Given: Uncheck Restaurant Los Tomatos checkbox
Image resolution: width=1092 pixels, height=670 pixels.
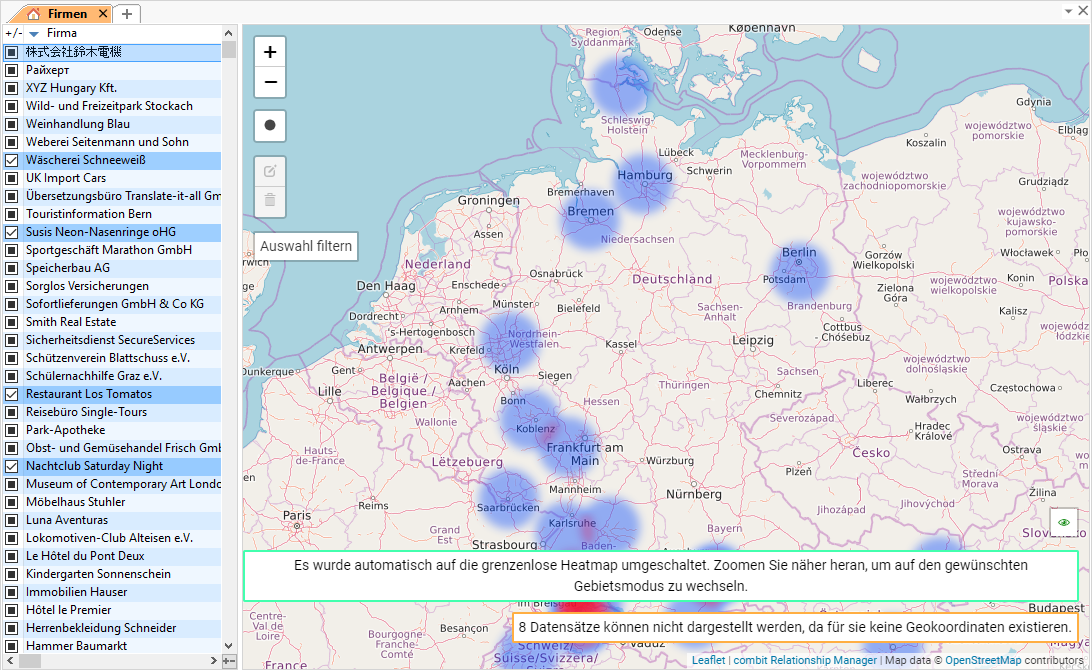Looking at the screenshot, I should [x=11, y=394].
